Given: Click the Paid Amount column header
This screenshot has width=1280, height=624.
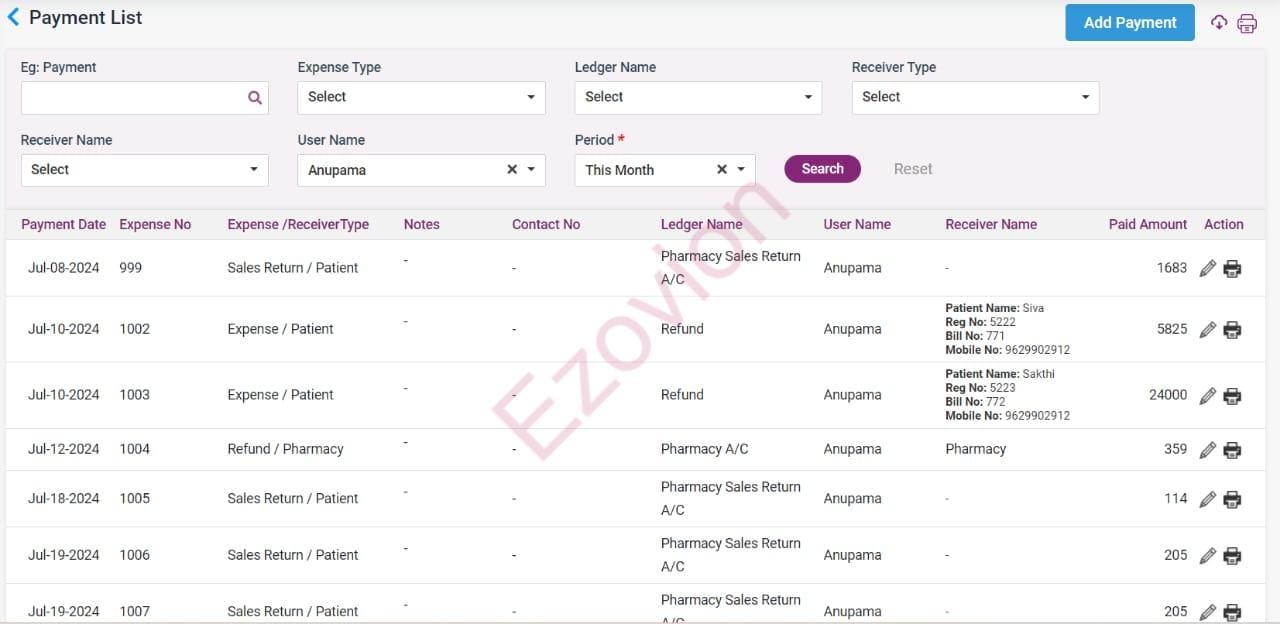Looking at the screenshot, I should pos(1147,224).
